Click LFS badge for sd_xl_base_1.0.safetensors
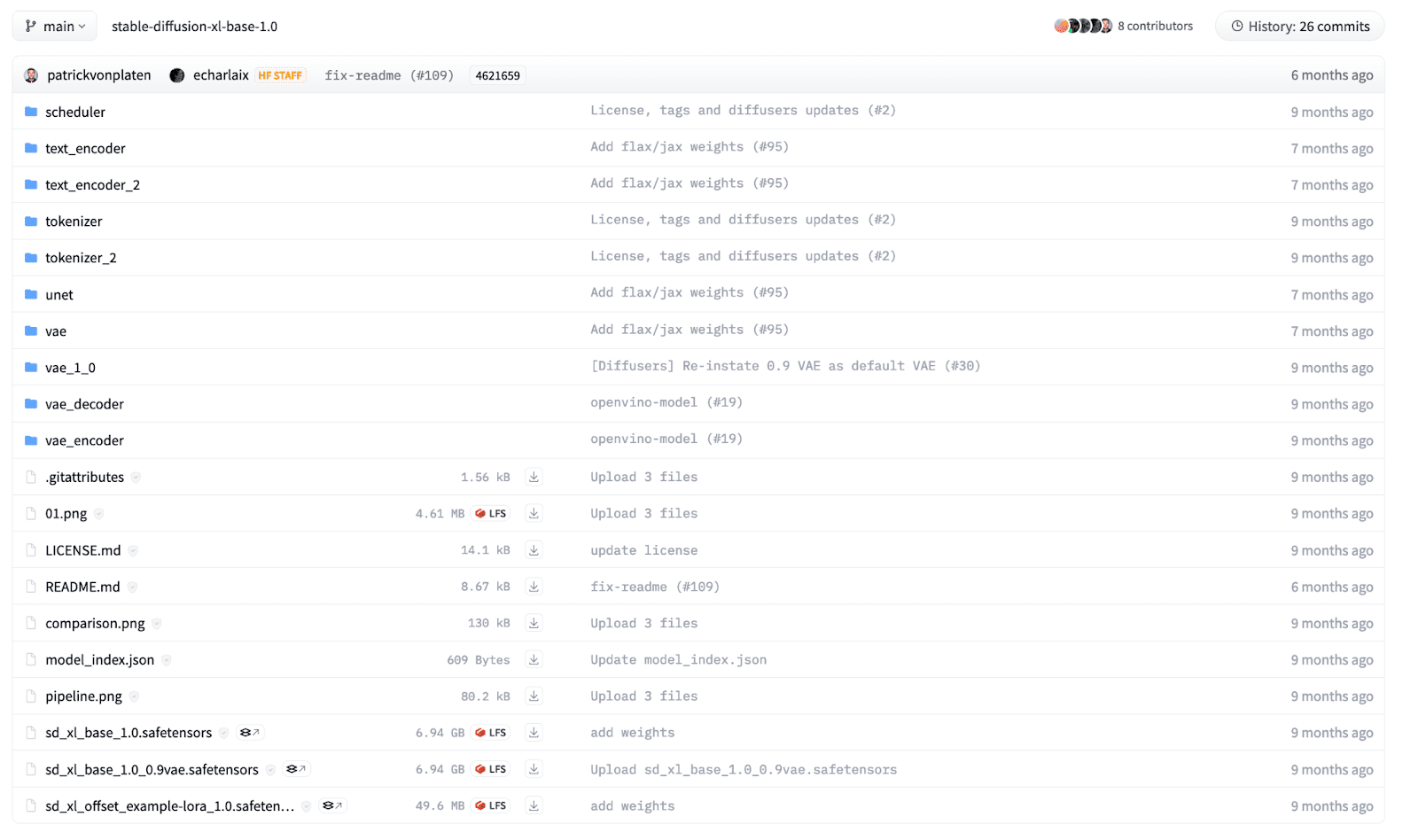Viewport: 1418px width, 840px height. click(x=490, y=733)
